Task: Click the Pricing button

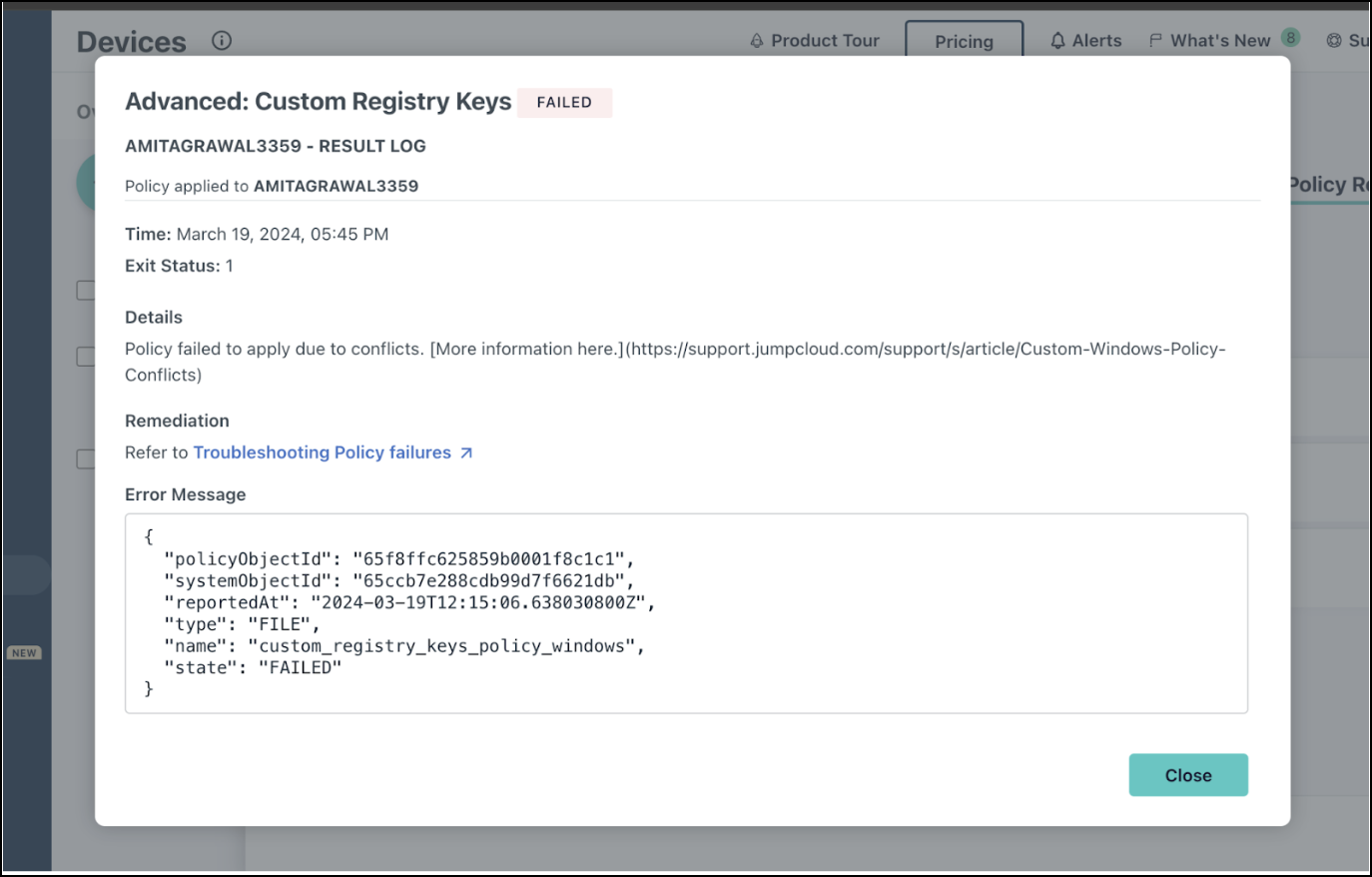Action: [964, 42]
